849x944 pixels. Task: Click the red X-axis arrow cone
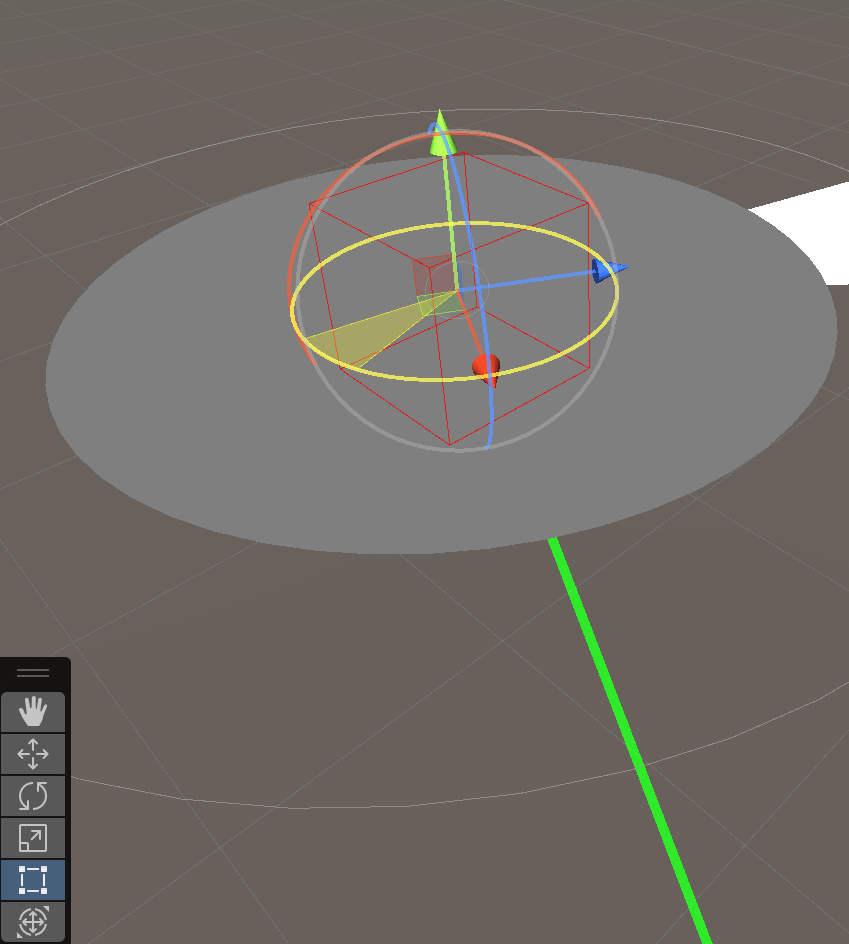pos(487,368)
